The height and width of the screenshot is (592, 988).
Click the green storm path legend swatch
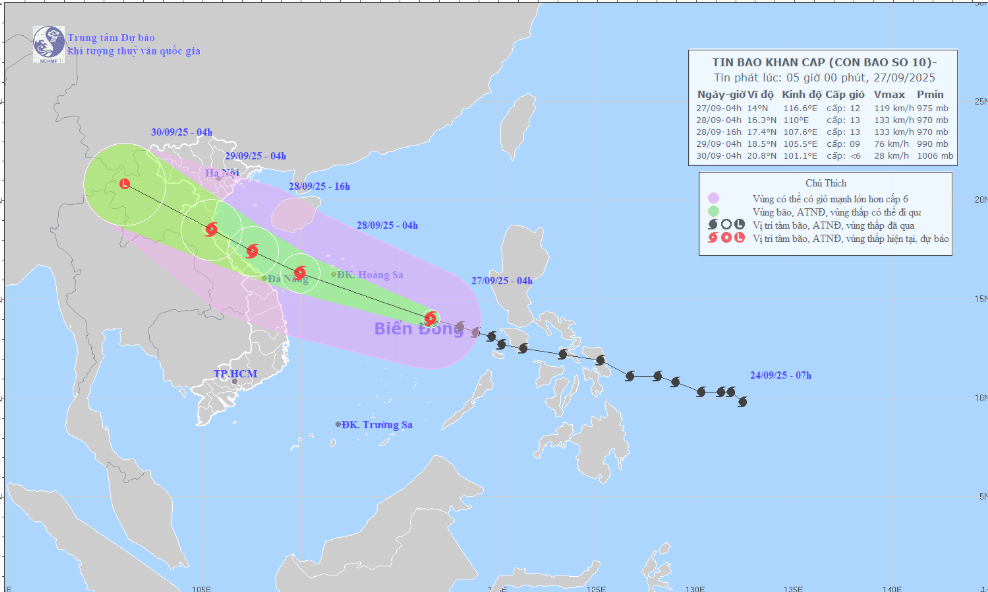point(713,212)
